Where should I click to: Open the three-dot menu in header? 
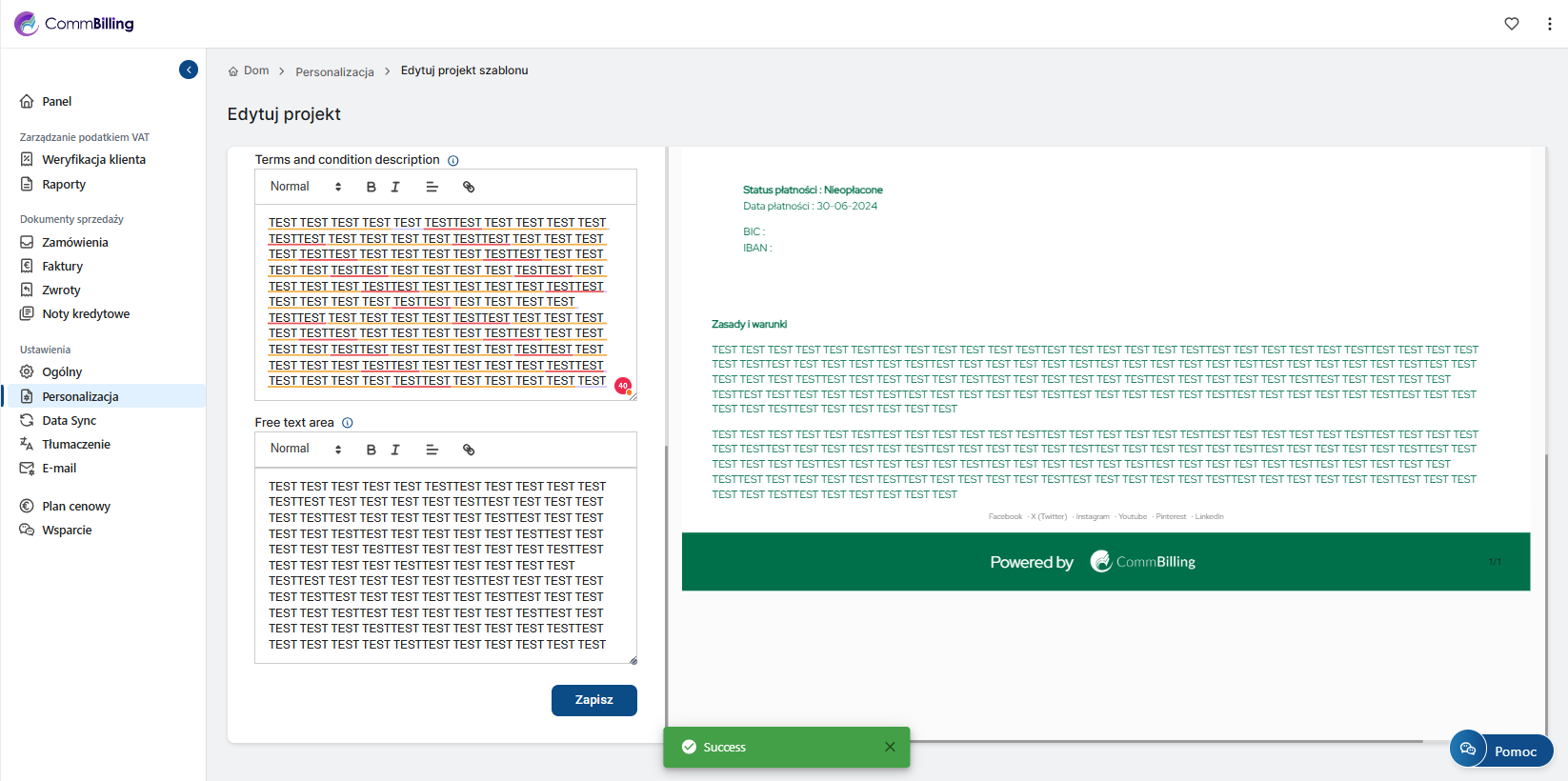[1549, 24]
